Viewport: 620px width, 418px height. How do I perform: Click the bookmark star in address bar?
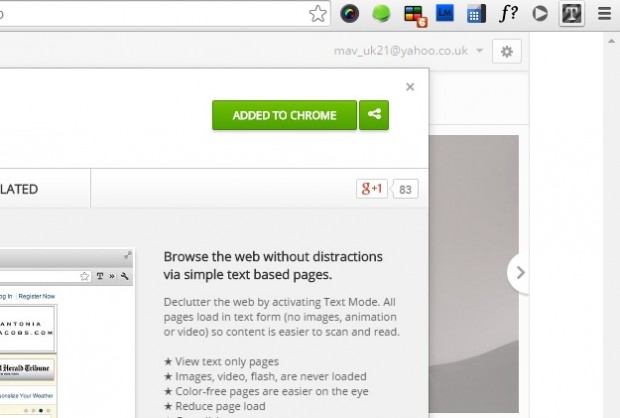coord(317,14)
